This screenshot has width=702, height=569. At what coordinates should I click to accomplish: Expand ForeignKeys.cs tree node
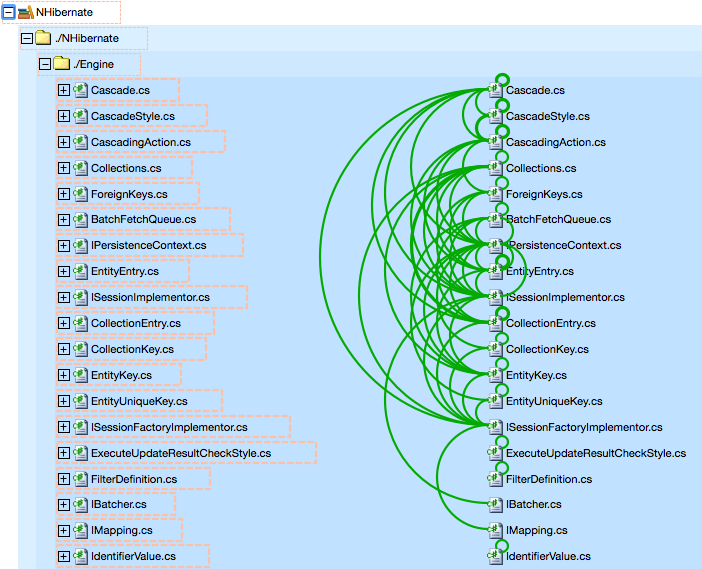point(64,194)
